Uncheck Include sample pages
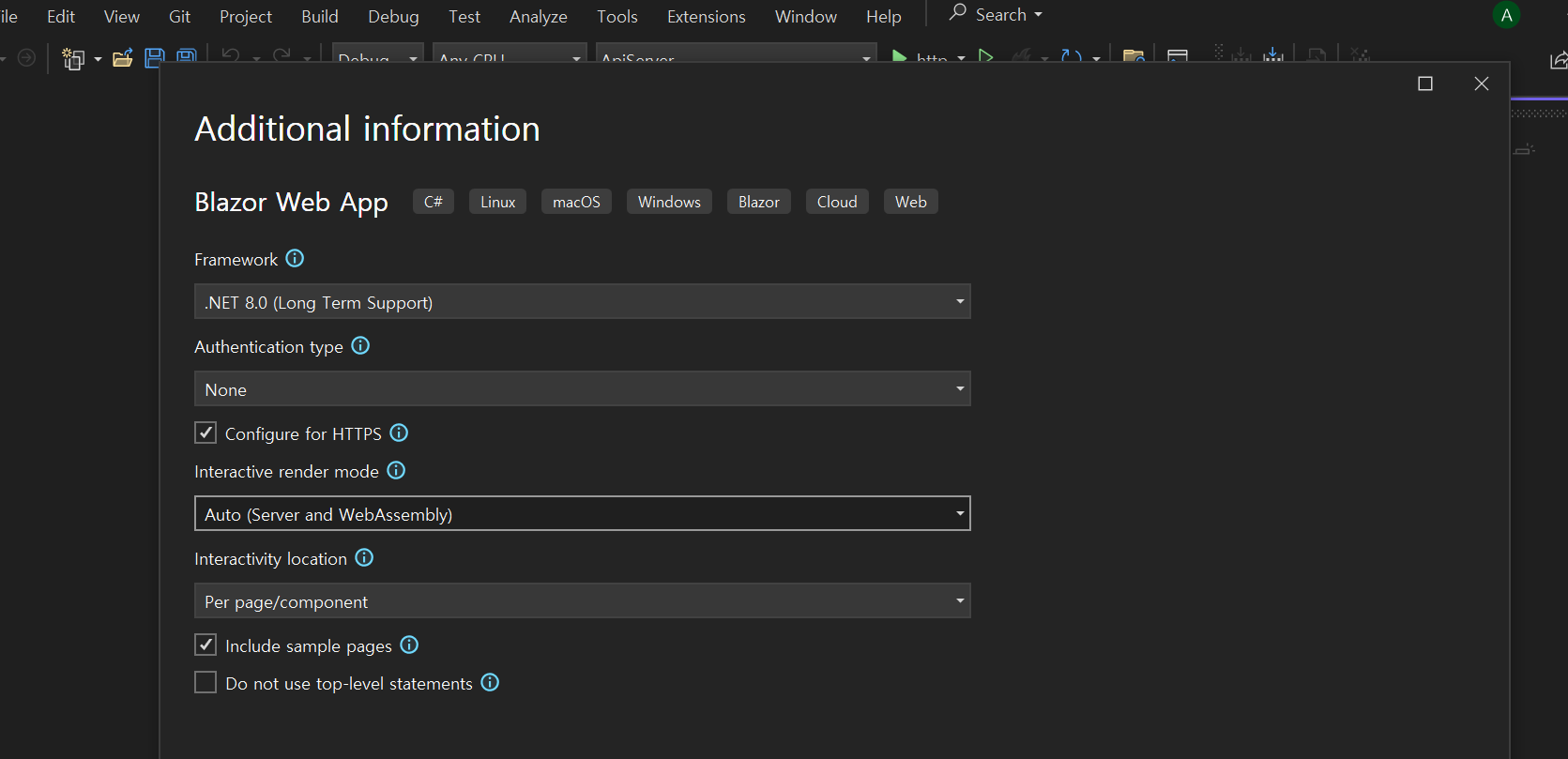 pyautogui.click(x=206, y=645)
